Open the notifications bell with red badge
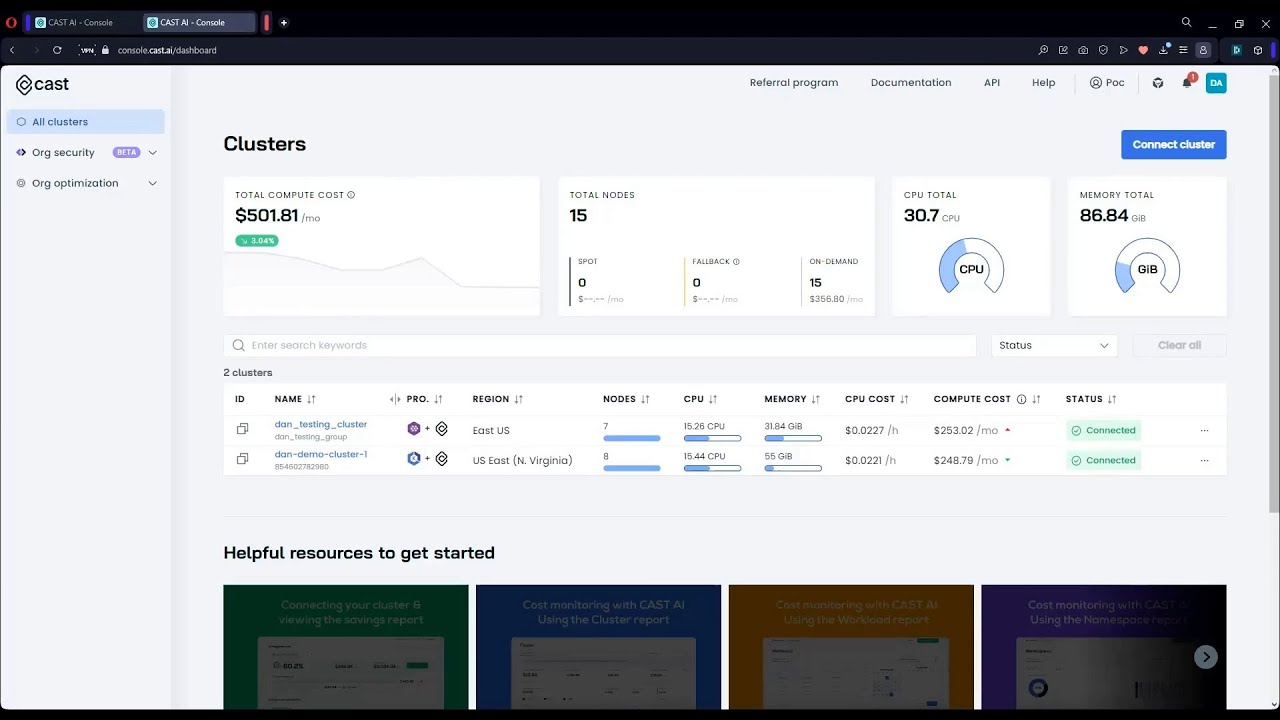 1187,82
